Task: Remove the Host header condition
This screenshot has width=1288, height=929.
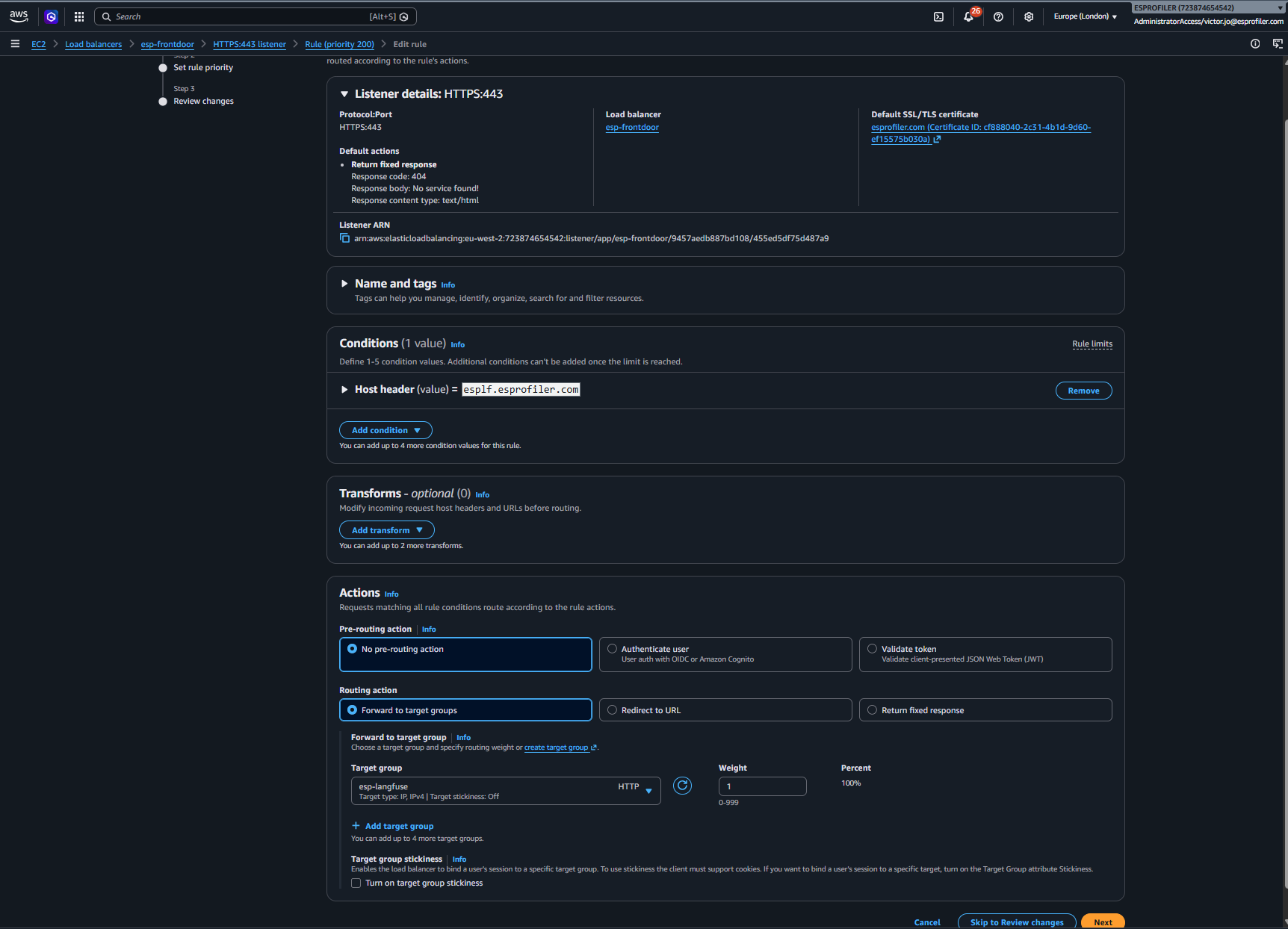Action: pos(1083,391)
